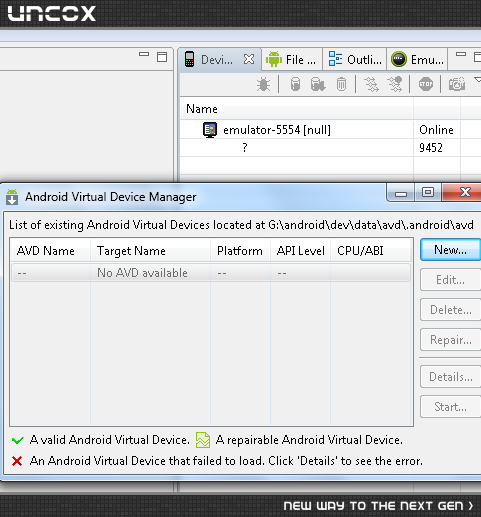Click the Delete... button

click(450, 310)
